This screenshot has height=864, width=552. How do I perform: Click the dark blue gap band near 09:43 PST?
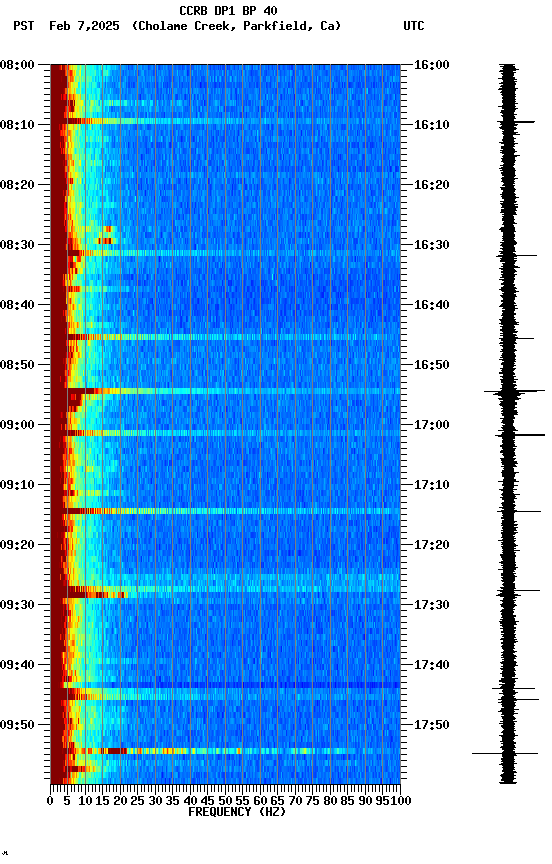pos(225,685)
